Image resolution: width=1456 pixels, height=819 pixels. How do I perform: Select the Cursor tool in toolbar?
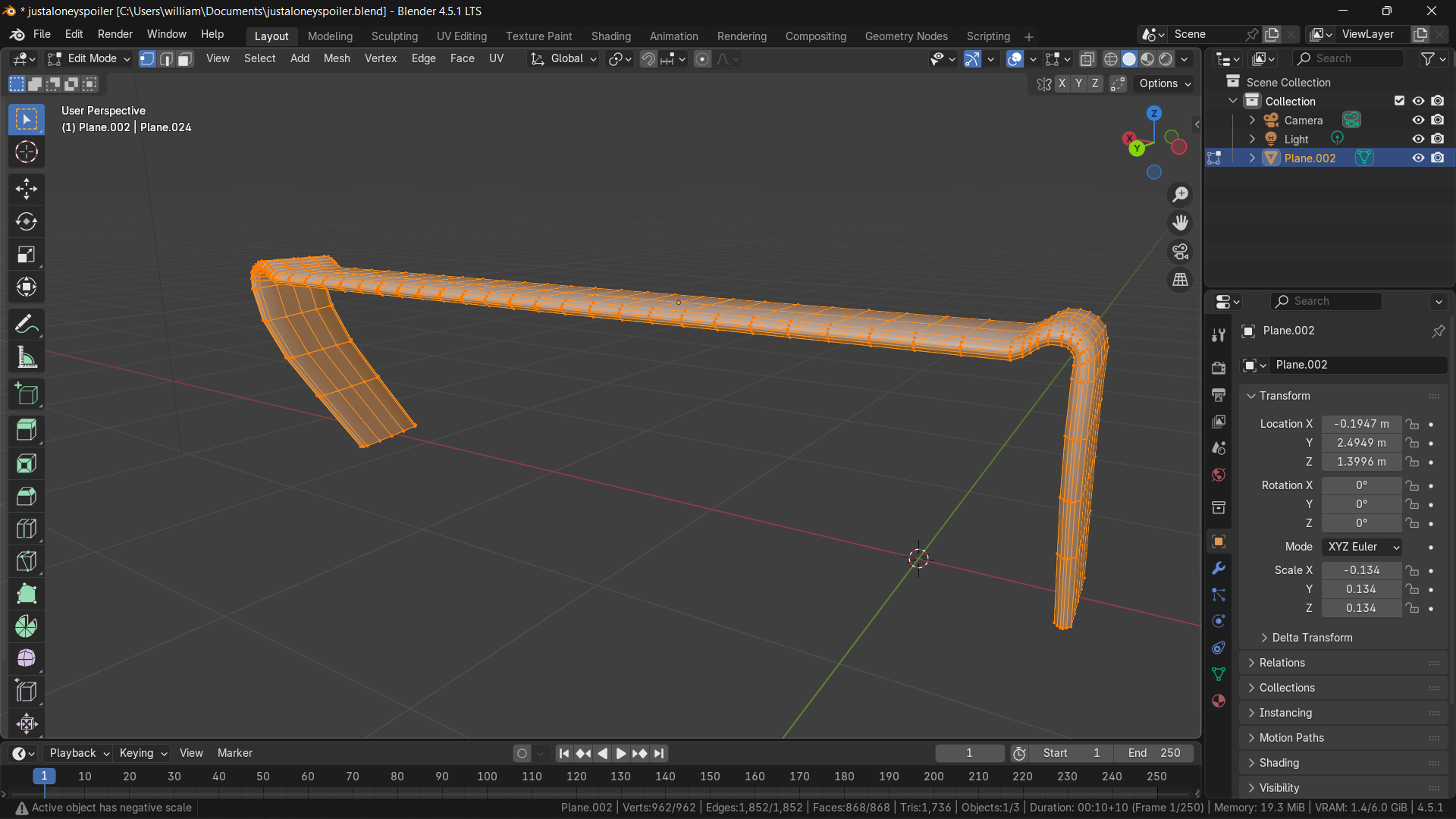click(27, 152)
